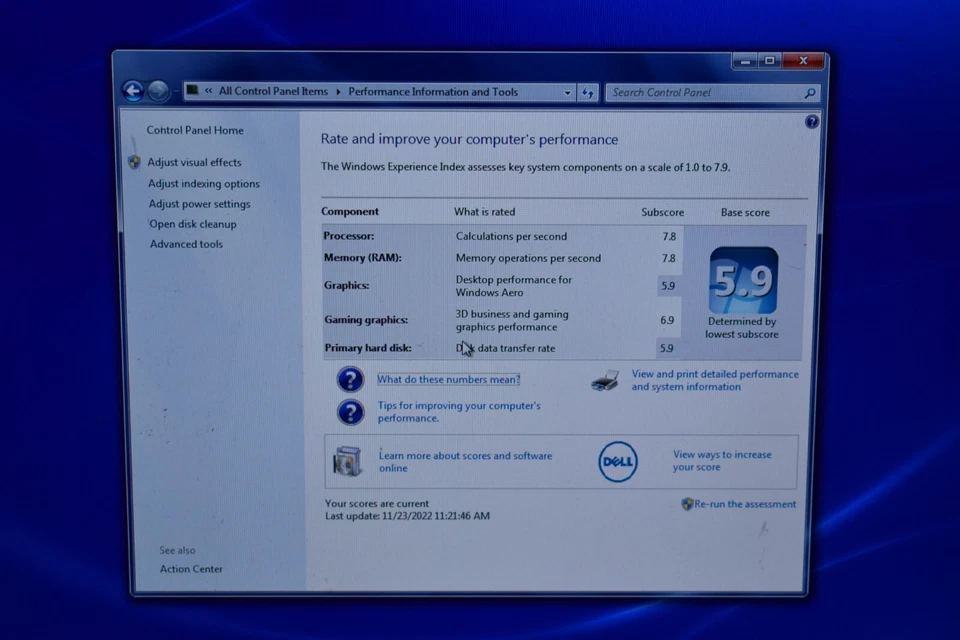Open Tips for improving your computer's performance
The width and height of the screenshot is (960, 640).
point(459,412)
